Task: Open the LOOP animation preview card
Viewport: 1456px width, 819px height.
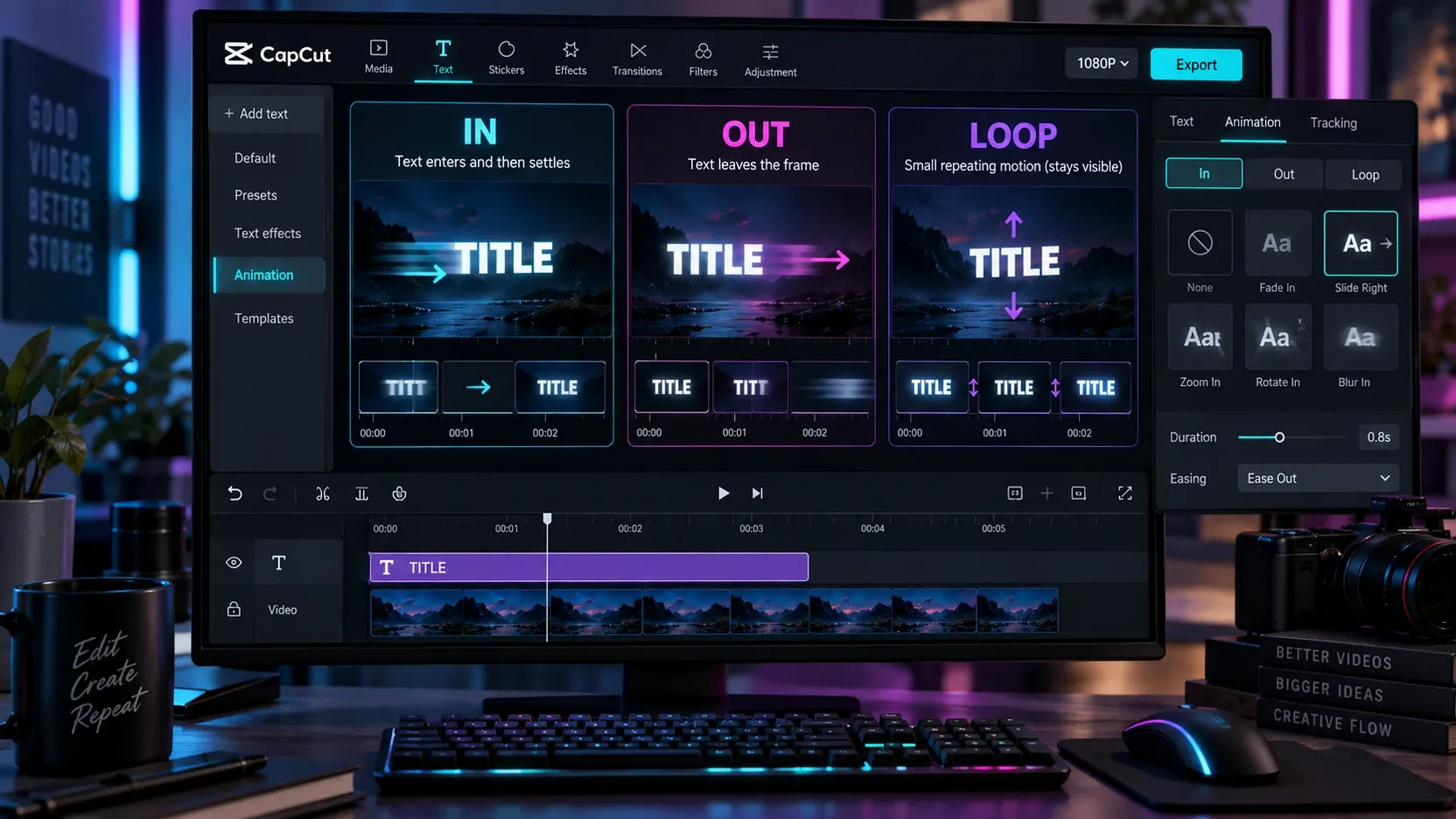Action: pyautogui.click(x=1013, y=278)
